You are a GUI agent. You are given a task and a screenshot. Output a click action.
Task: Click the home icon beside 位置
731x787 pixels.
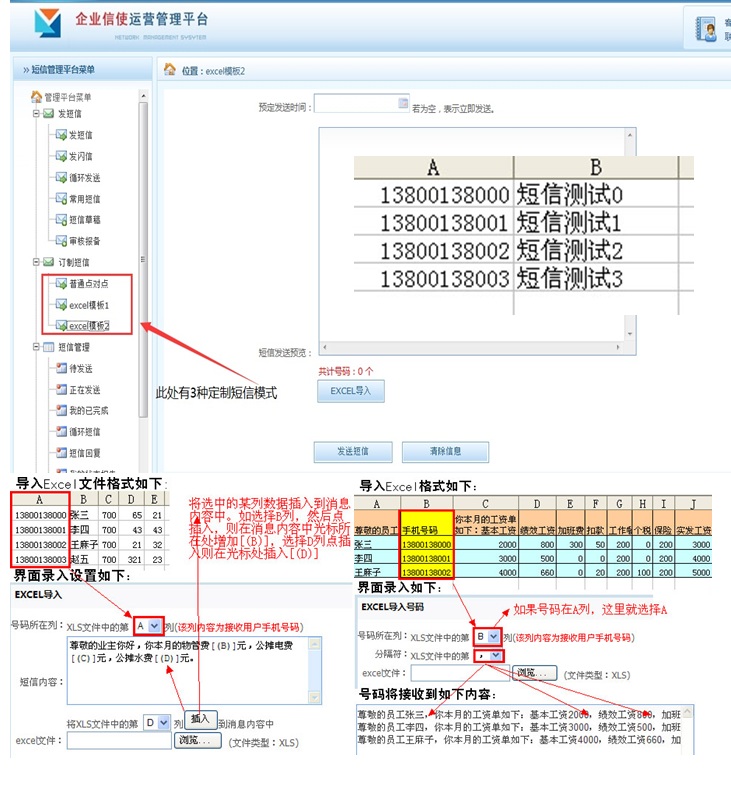[x=170, y=69]
